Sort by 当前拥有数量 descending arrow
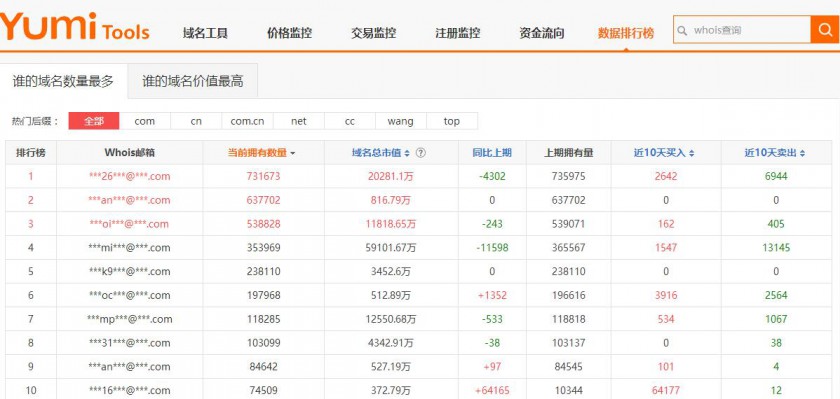 292,154
